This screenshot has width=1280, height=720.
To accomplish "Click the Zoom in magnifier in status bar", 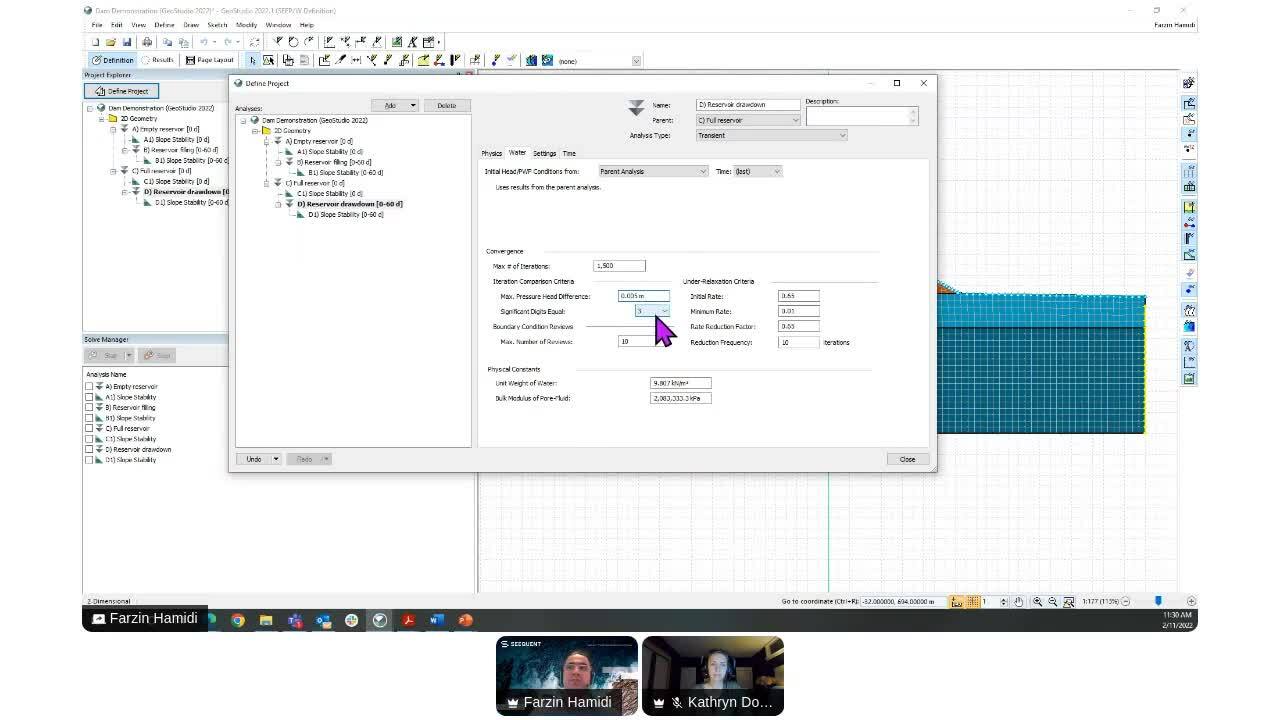I will tap(1037, 602).
